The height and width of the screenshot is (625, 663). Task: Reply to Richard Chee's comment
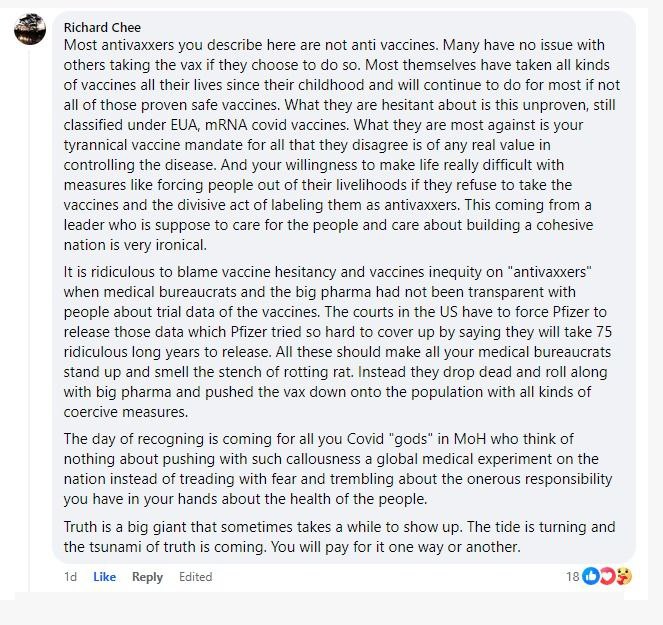[147, 577]
